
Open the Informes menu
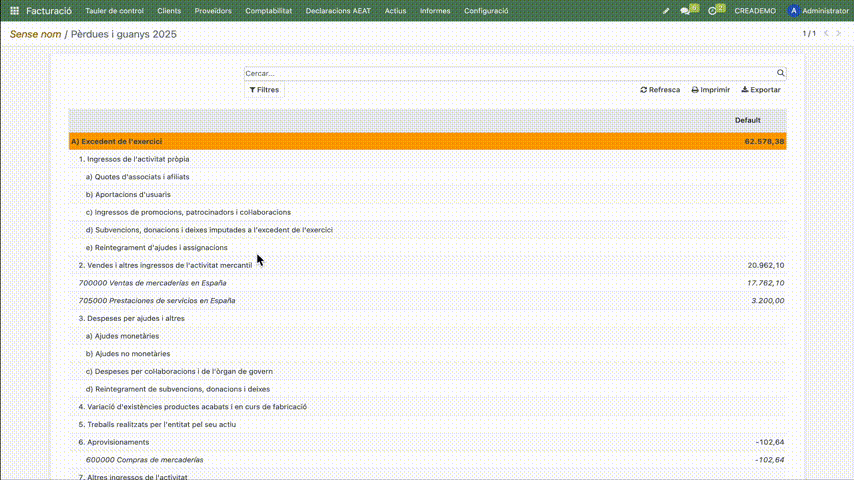434,11
